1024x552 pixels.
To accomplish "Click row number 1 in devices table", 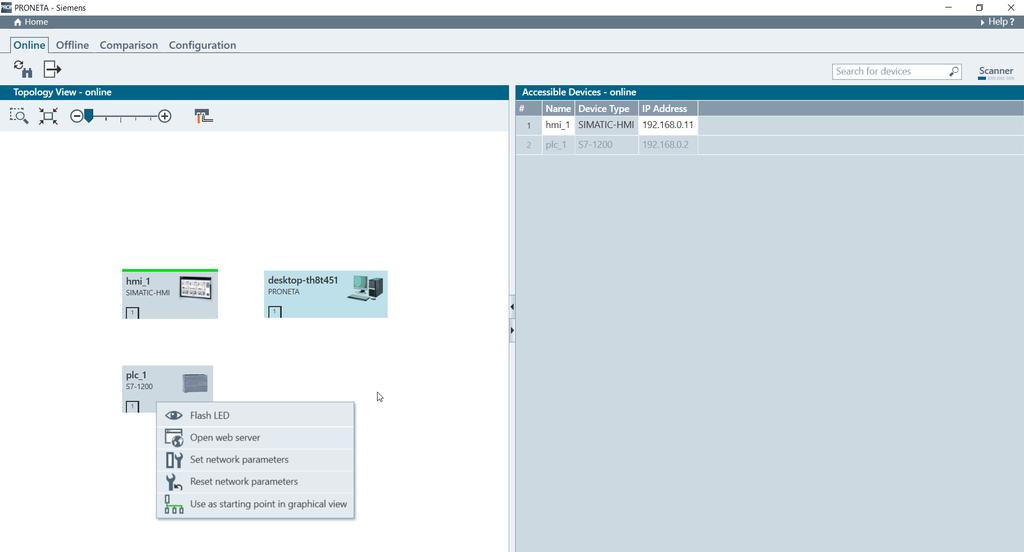I will pos(529,125).
